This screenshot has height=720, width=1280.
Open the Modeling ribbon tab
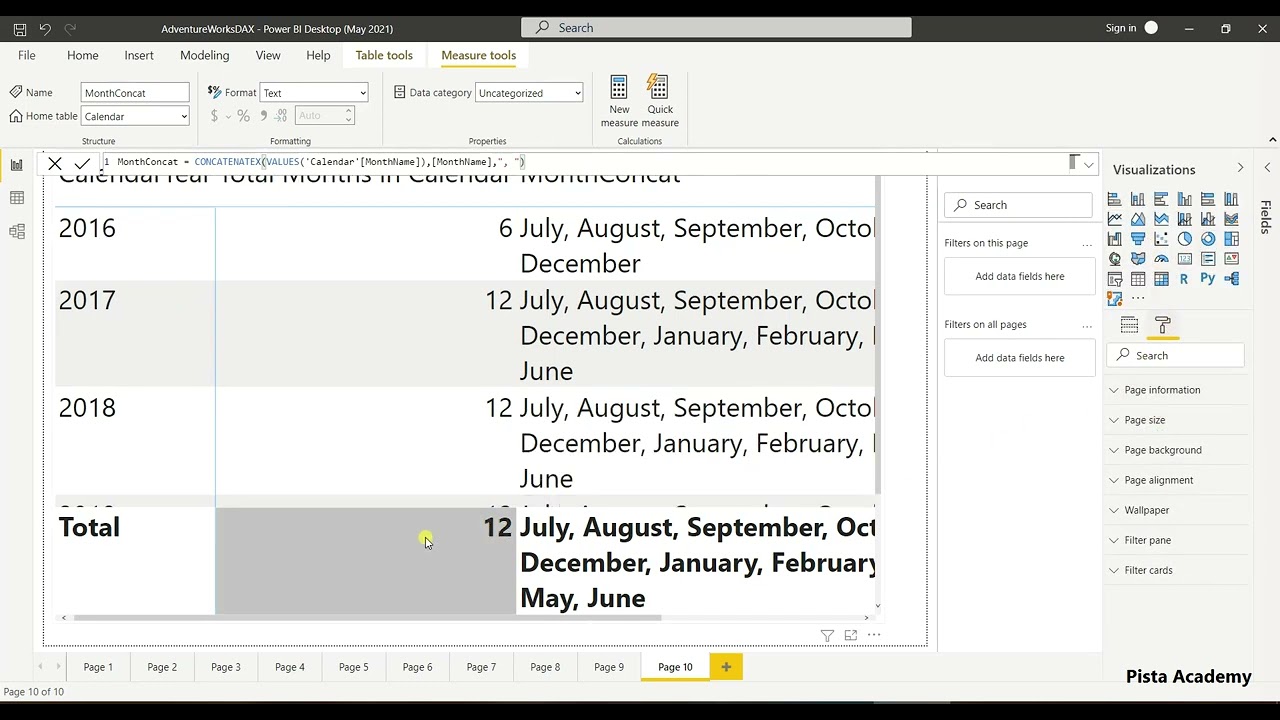(205, 56)
